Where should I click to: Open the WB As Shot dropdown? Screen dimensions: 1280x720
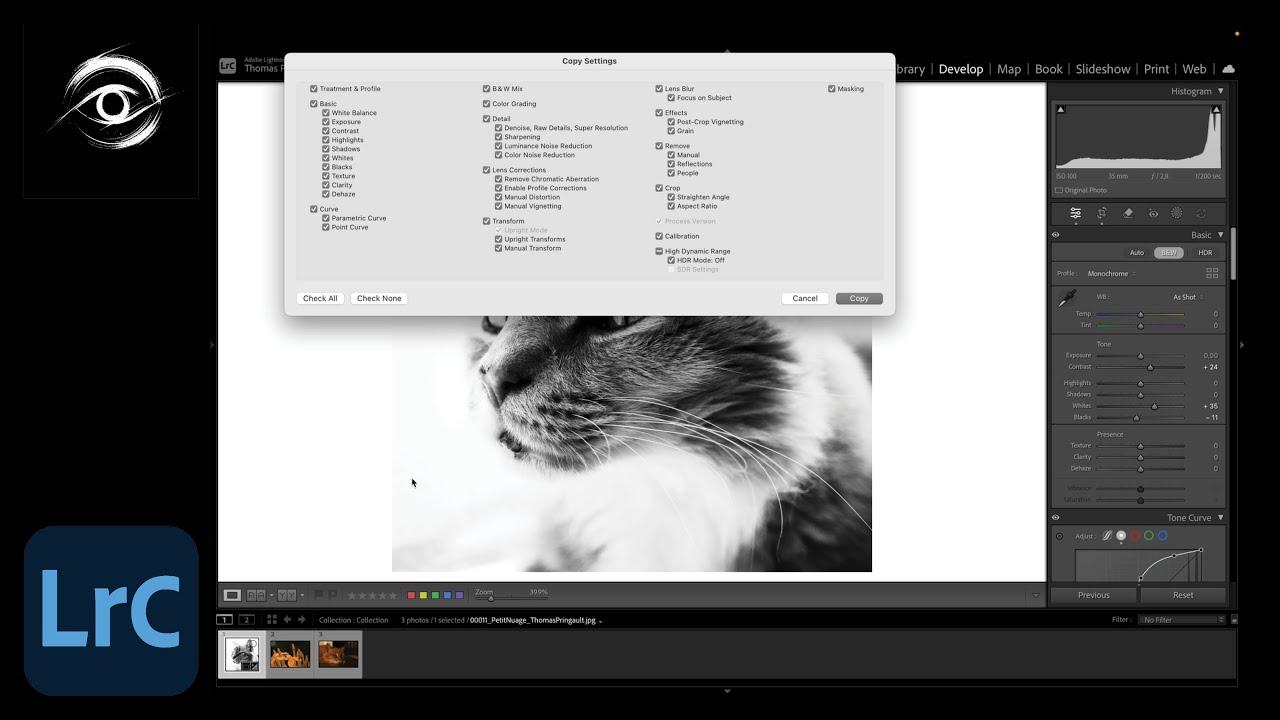[x=1188, y=297]
